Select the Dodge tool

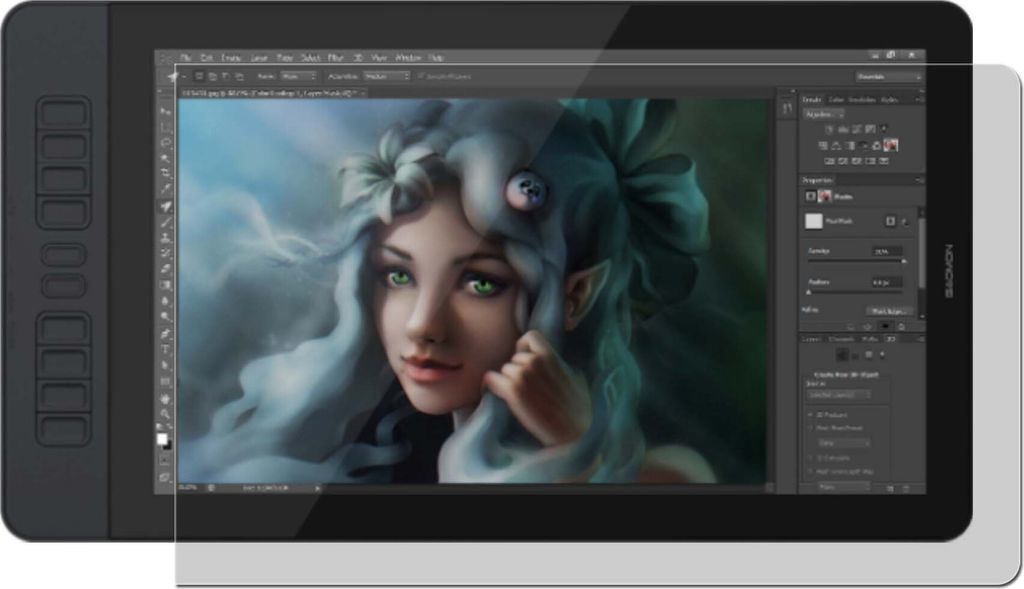[x=166, y=317]
